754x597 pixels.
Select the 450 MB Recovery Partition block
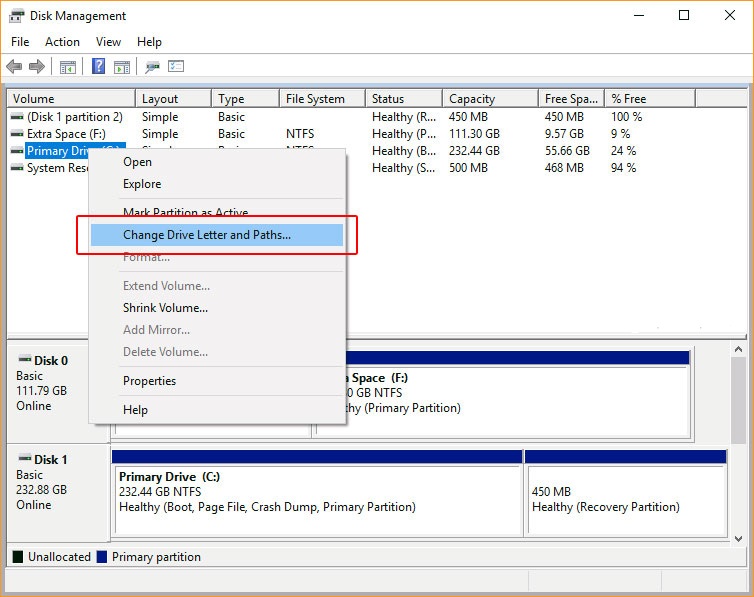625,499
